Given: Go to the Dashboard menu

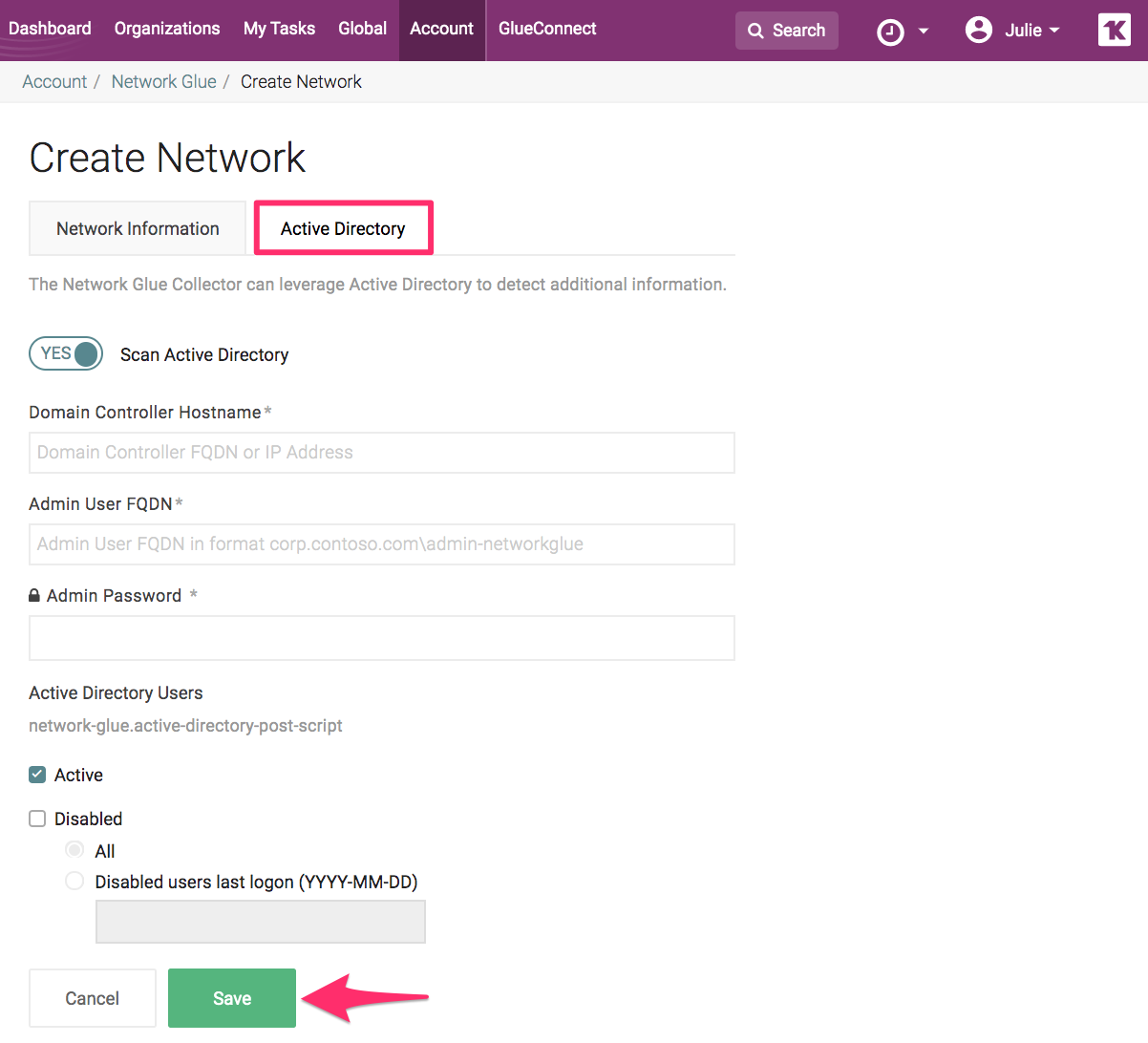Looking at the screenshot, I should pos(50,29).
